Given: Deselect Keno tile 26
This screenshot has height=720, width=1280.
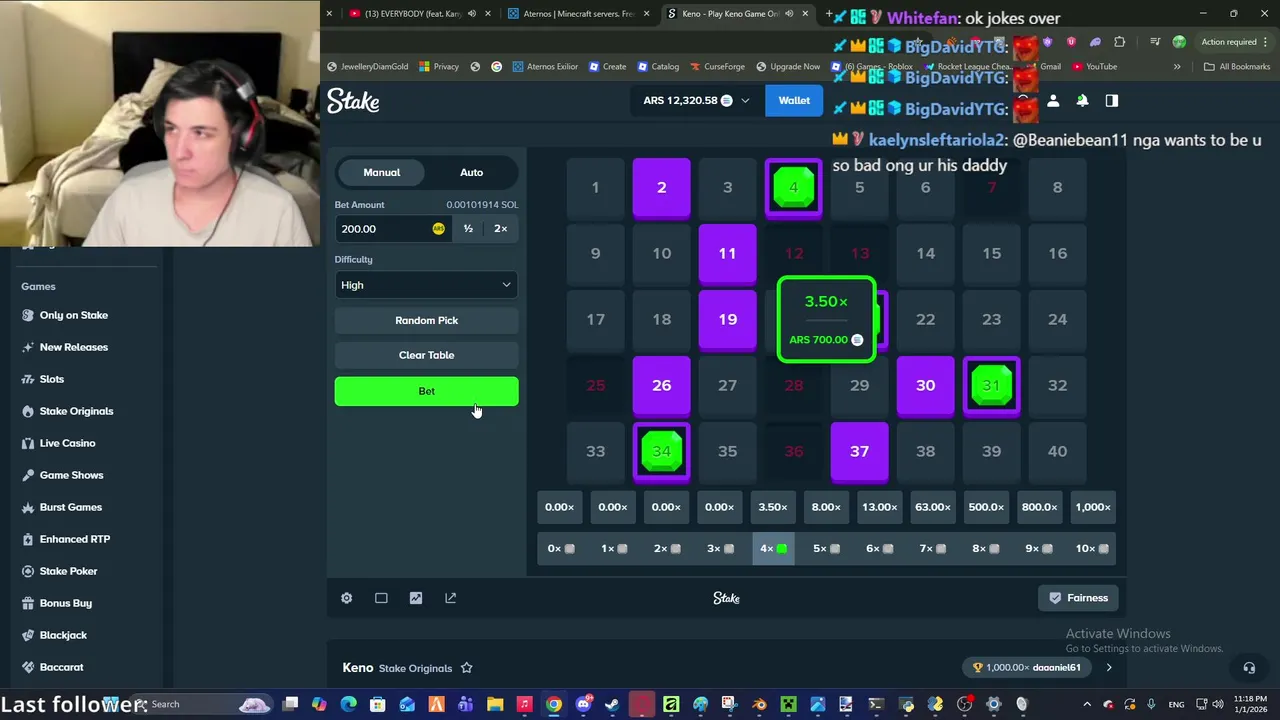Looking at the screenshot, I should pyautogui.click(x=661, y=385).
